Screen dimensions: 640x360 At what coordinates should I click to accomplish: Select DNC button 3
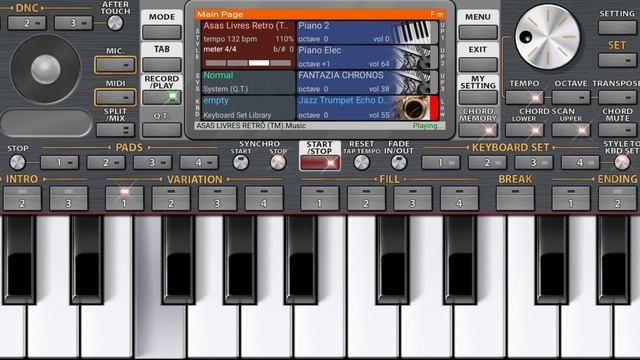click(x=73, y=23)
